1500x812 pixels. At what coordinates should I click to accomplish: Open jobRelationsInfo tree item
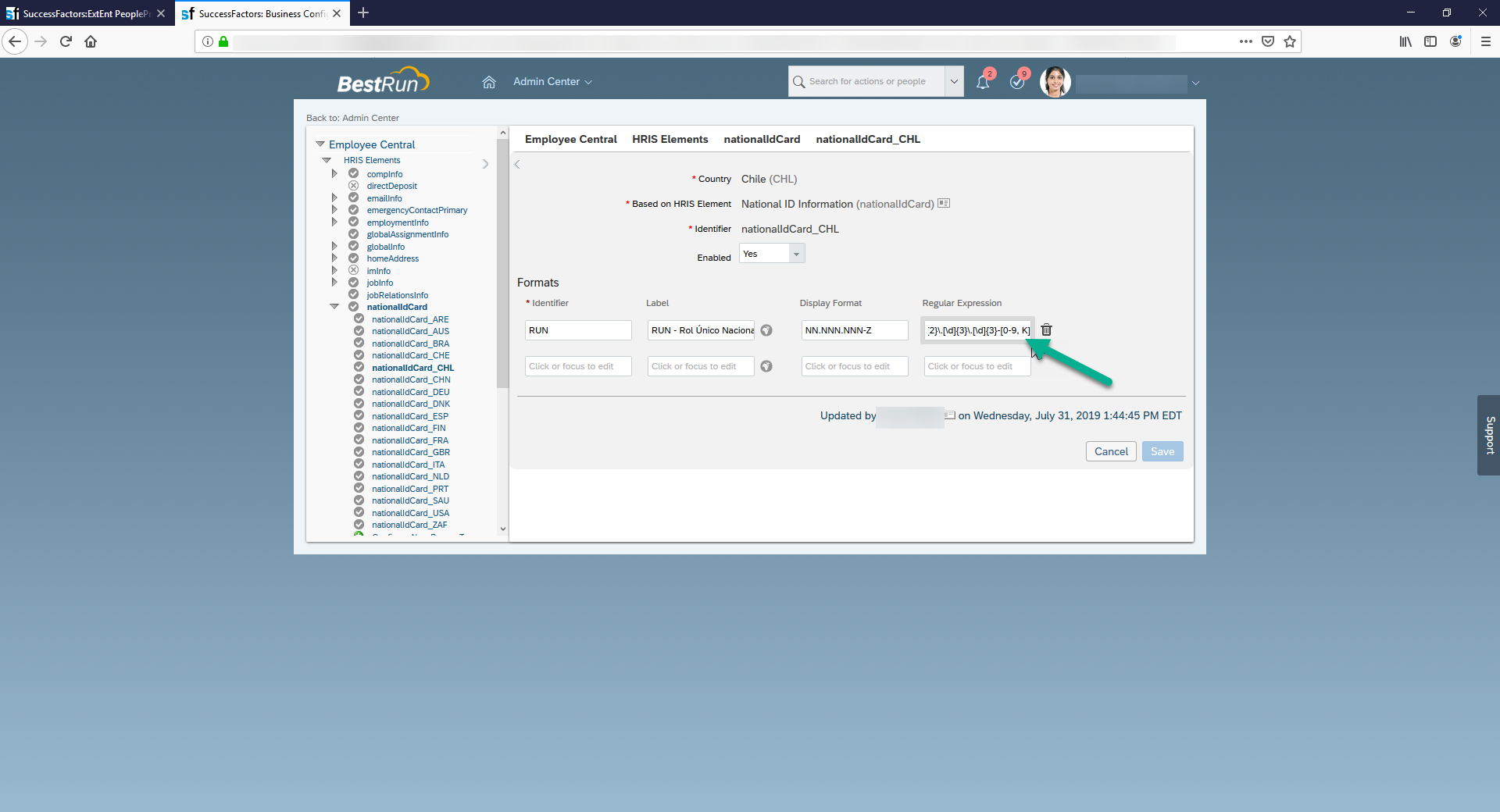398,295
